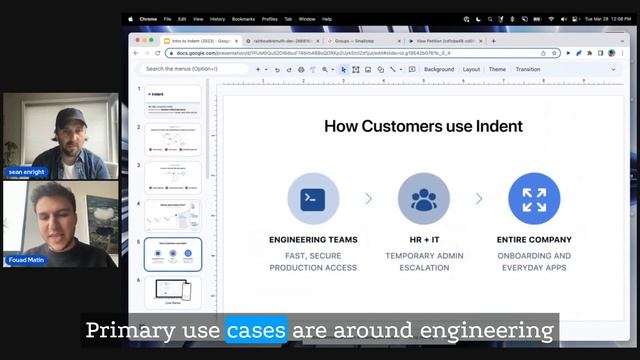The width and height of the screenshot is (640, 360).
Task: Click the zoom magnifier icon
Action: coord(325,70)
